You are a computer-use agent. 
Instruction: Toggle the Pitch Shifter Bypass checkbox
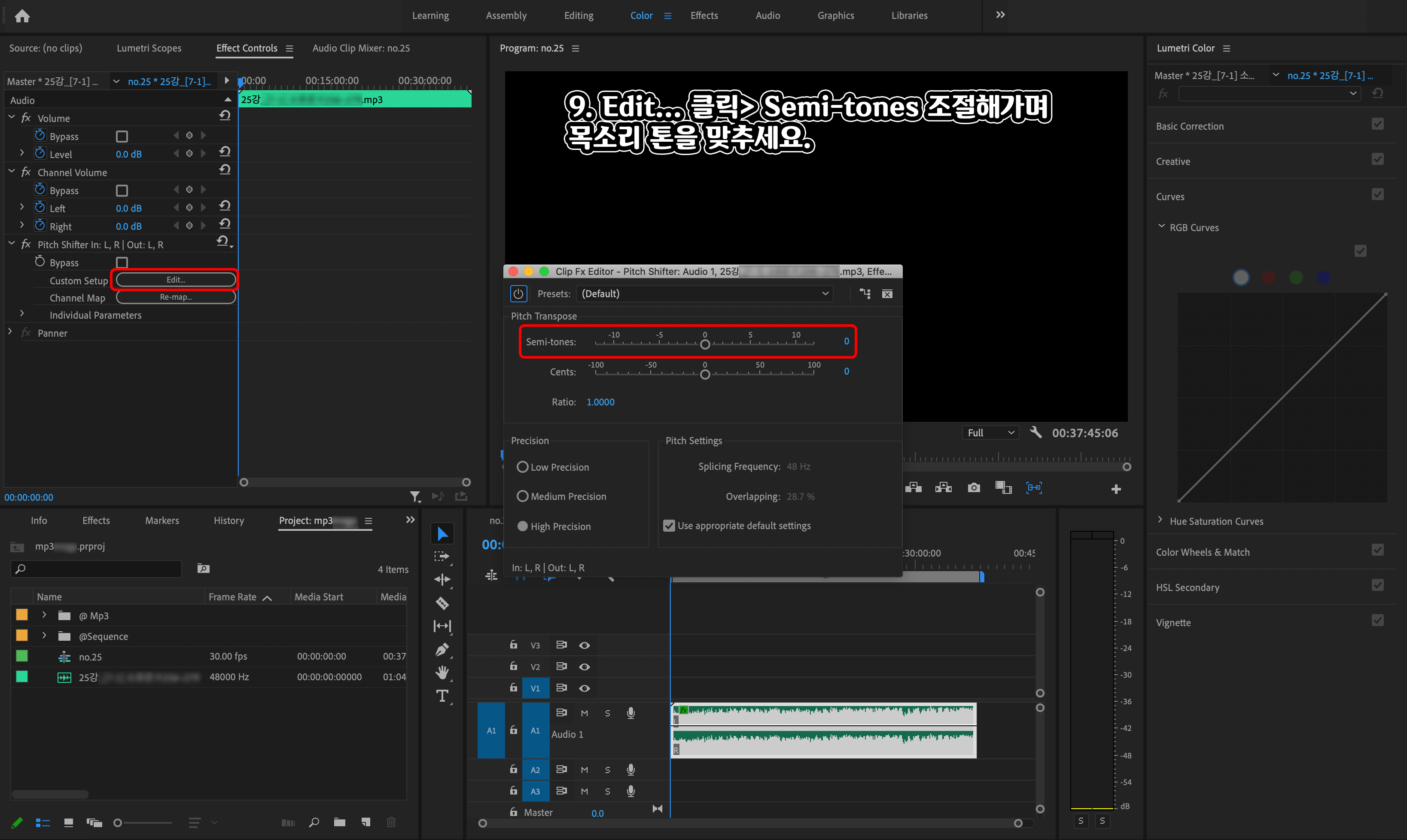tap(122, 263)
